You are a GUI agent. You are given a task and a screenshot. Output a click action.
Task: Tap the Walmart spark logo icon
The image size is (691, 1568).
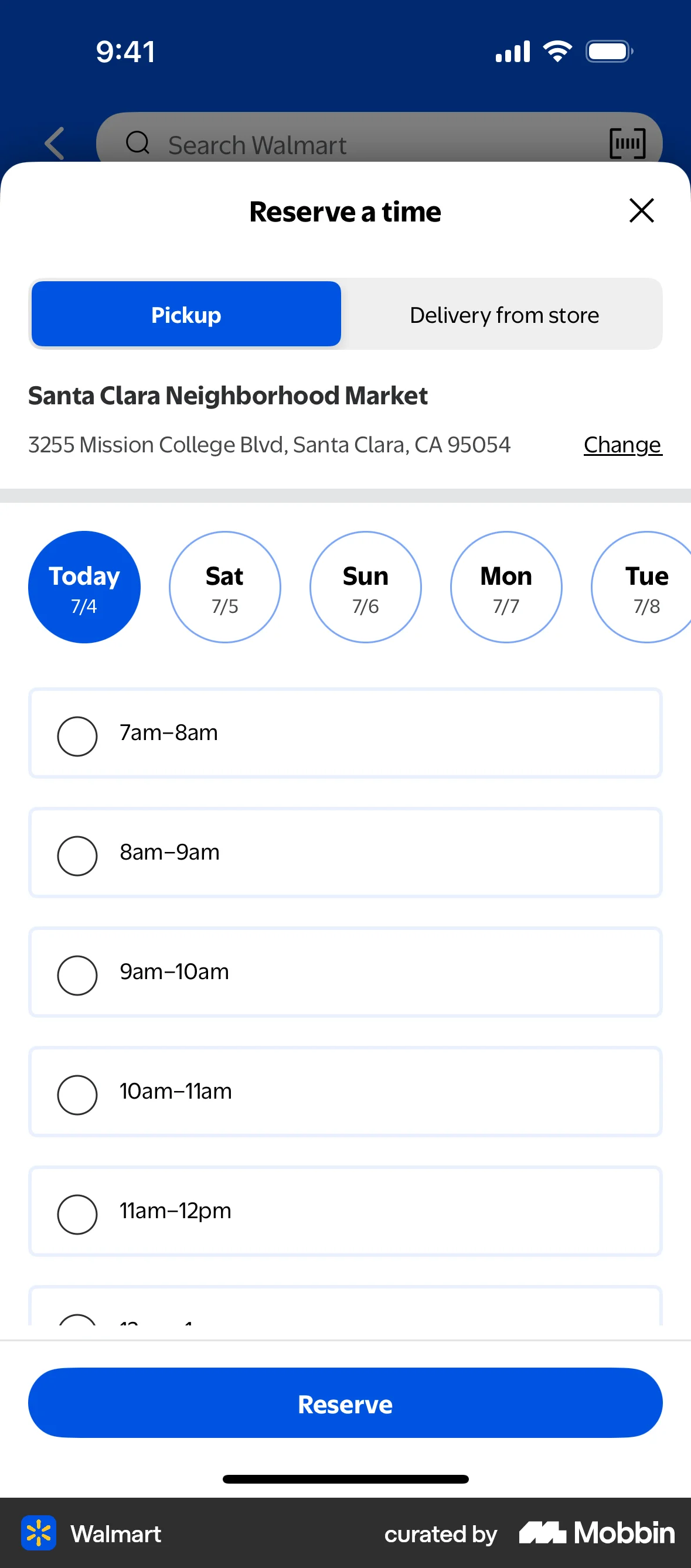point(39,1533)
